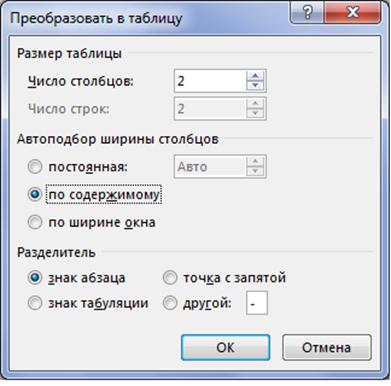This screenshot has height=386, width=391.
Task: Pick the другой separator option
Action: click(x=170, y=303)
